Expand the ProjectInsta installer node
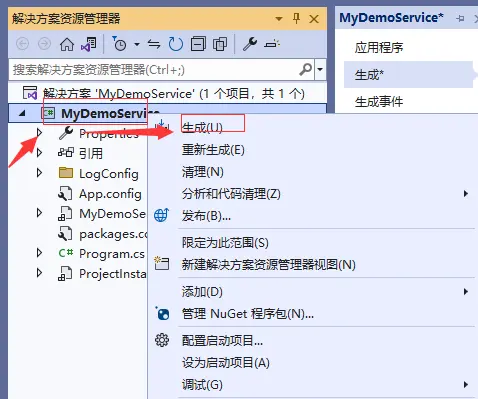 (39, 273)
